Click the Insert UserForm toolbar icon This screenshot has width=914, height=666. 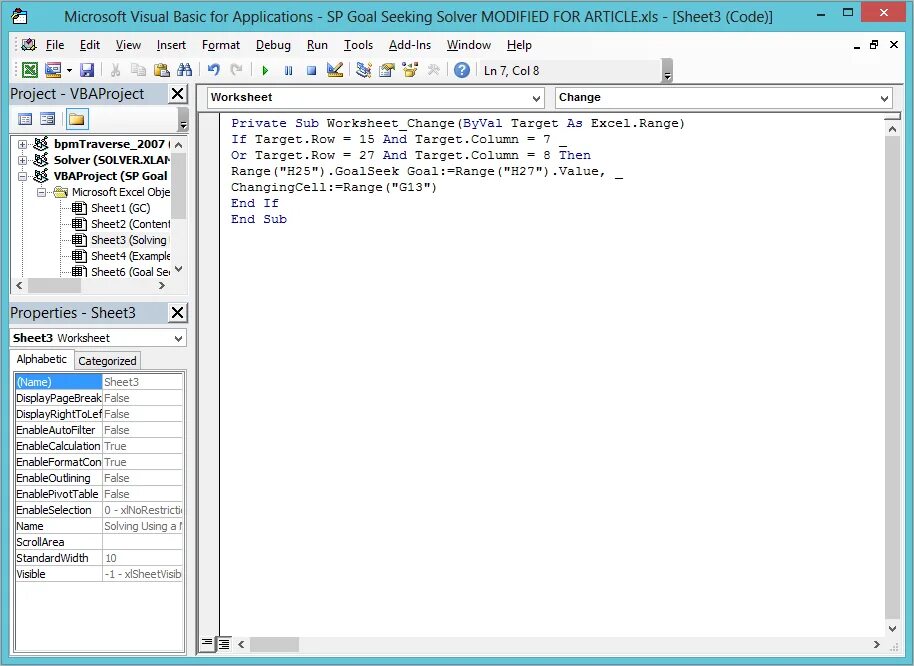[x=53, y=71]
